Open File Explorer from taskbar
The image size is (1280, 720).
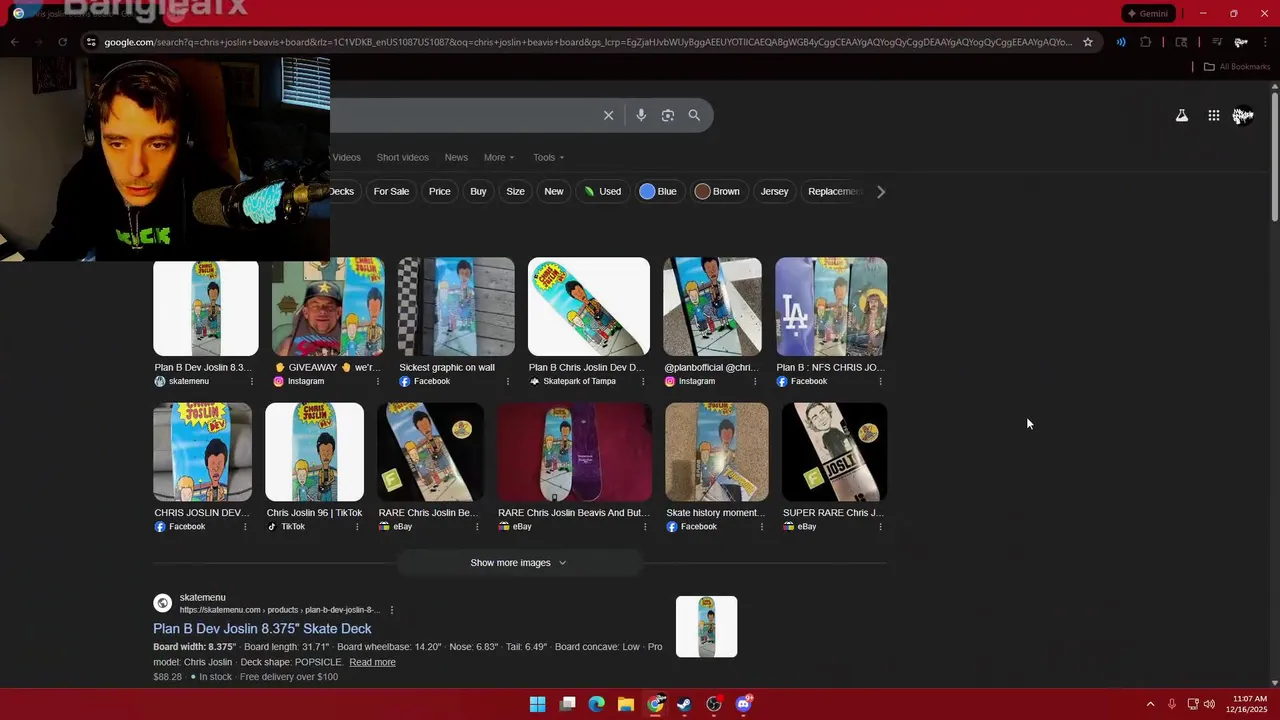coord(625,704)
